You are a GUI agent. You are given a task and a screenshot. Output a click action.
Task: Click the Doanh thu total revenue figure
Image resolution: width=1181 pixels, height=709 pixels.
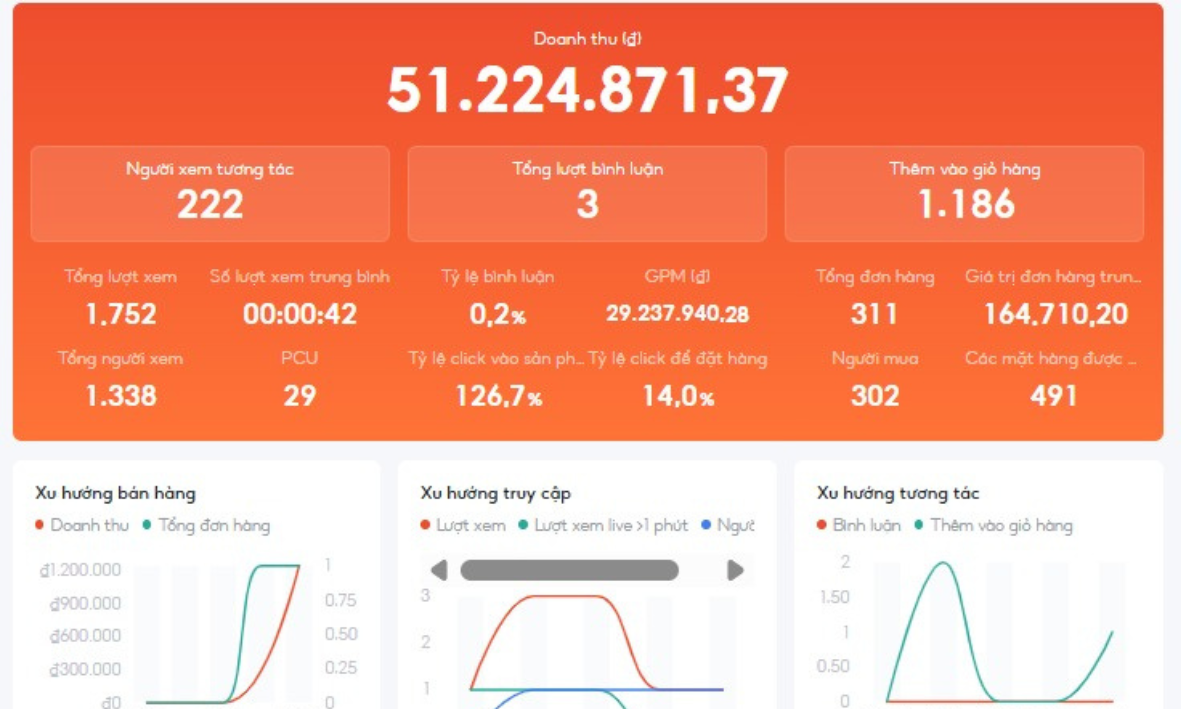click(x=587, y=90)
